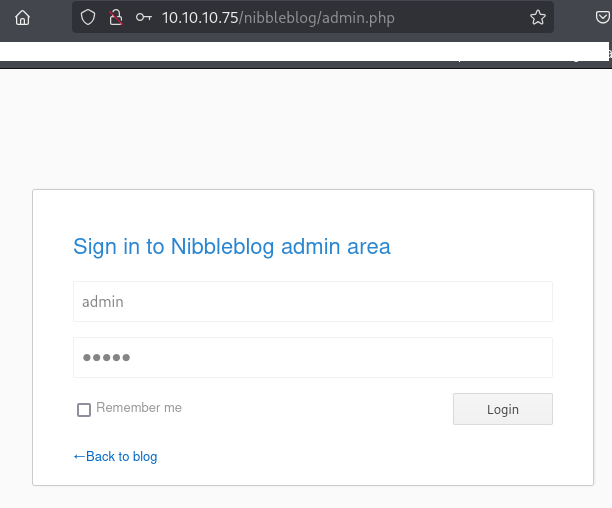The width and height of the screenshot is (612, 508).
Task: Follow the "Back to blog" link
Action: [x=121, y=457]
